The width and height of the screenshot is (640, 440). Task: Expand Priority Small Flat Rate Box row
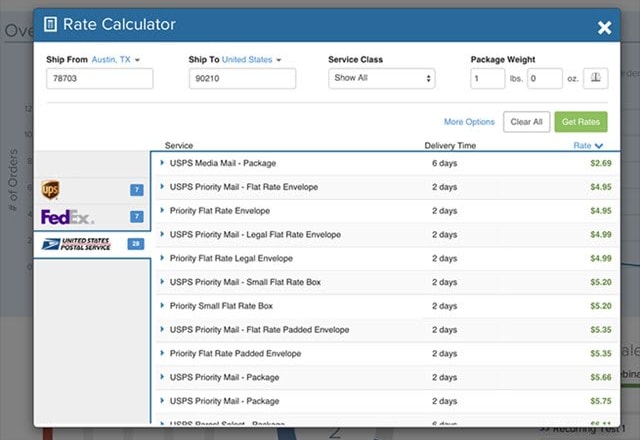click(162, 305)
